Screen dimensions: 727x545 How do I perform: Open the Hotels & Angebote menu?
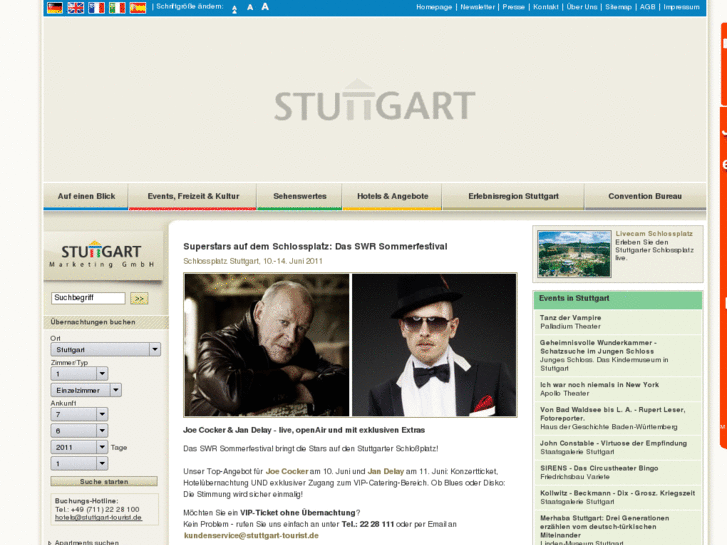point(392,196)
